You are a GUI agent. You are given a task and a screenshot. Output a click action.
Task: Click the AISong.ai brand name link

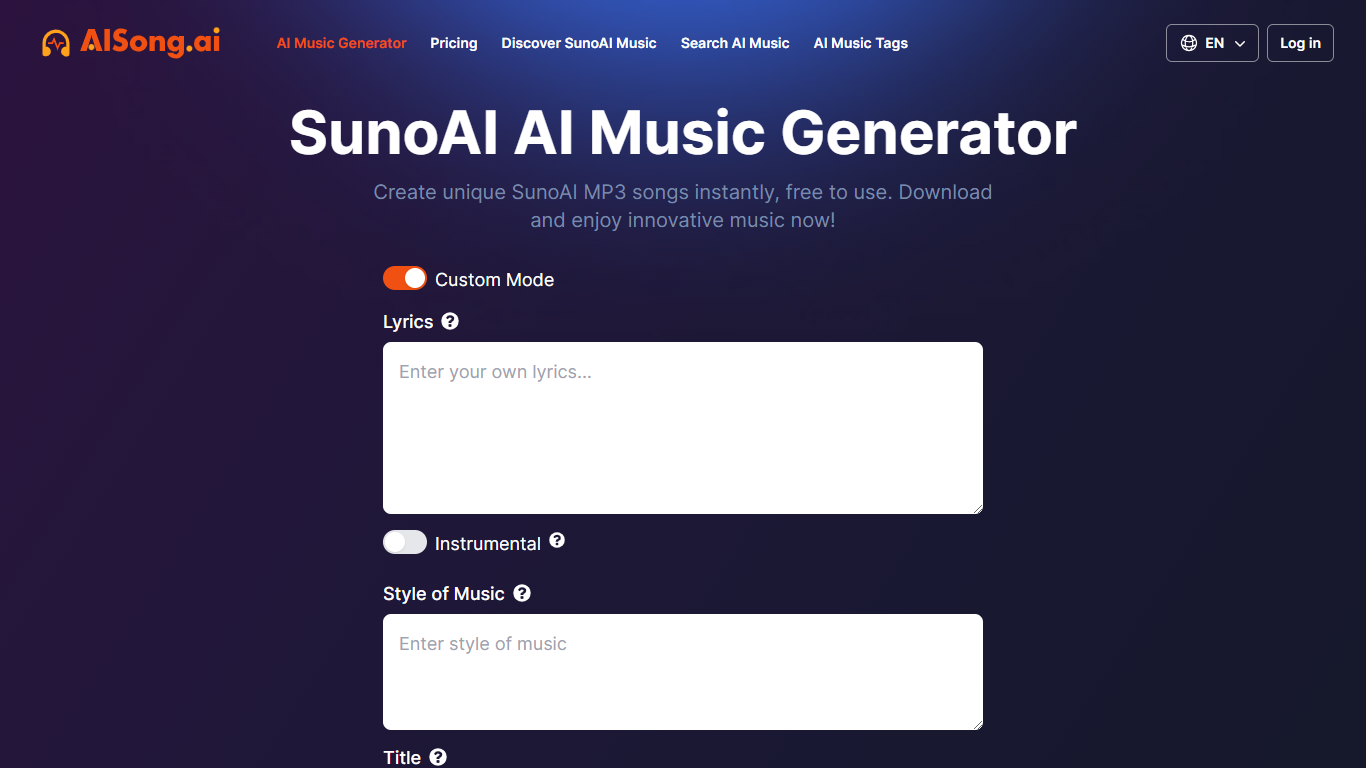[150, 42]
